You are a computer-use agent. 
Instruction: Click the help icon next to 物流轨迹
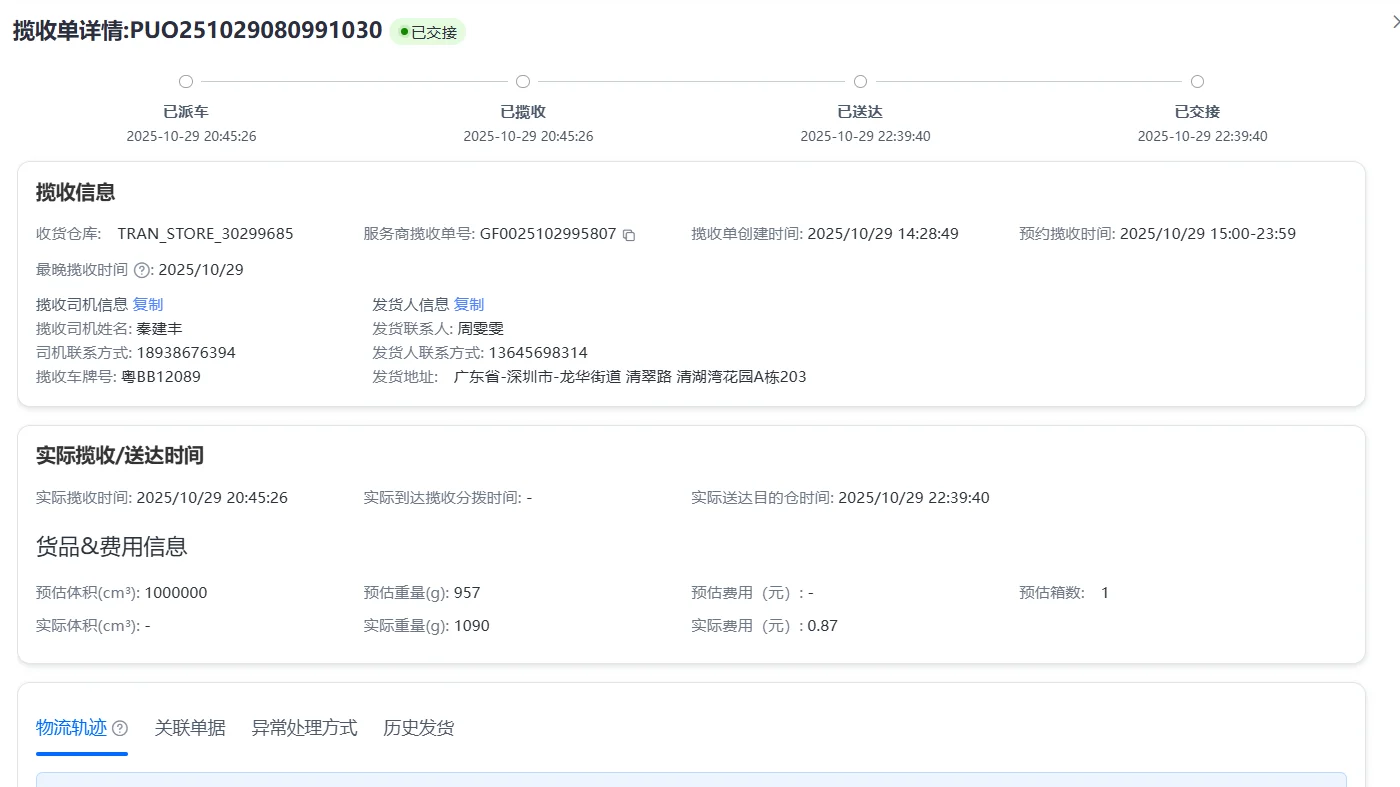[x=120, y=728]
